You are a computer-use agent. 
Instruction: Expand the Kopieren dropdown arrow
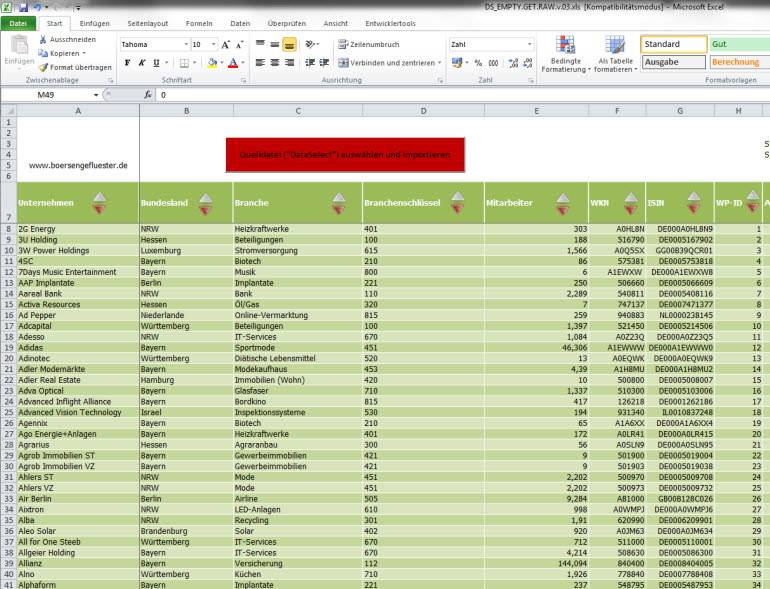click(84, 54)
